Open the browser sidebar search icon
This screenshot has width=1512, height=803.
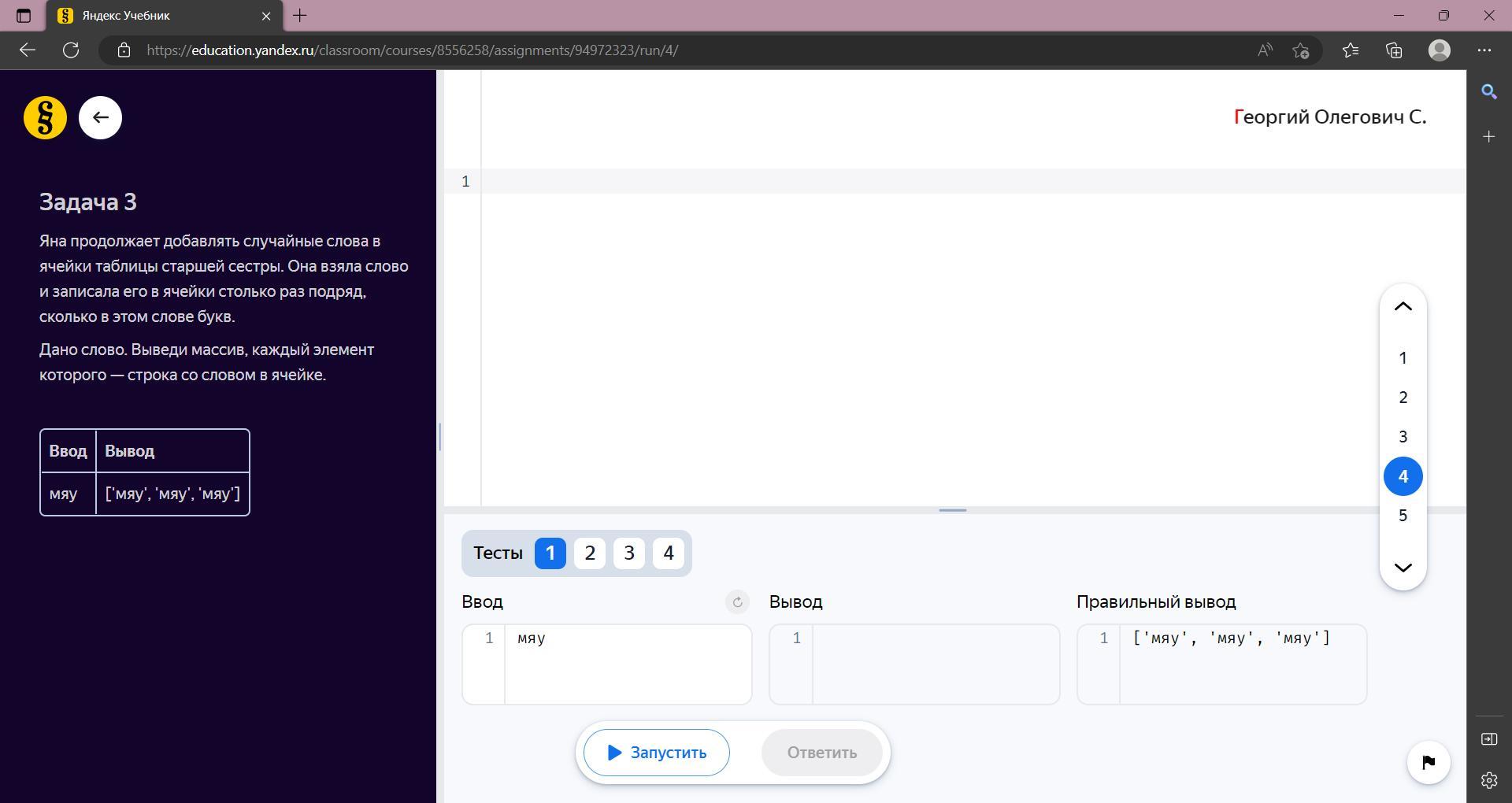click(1488, 92)
